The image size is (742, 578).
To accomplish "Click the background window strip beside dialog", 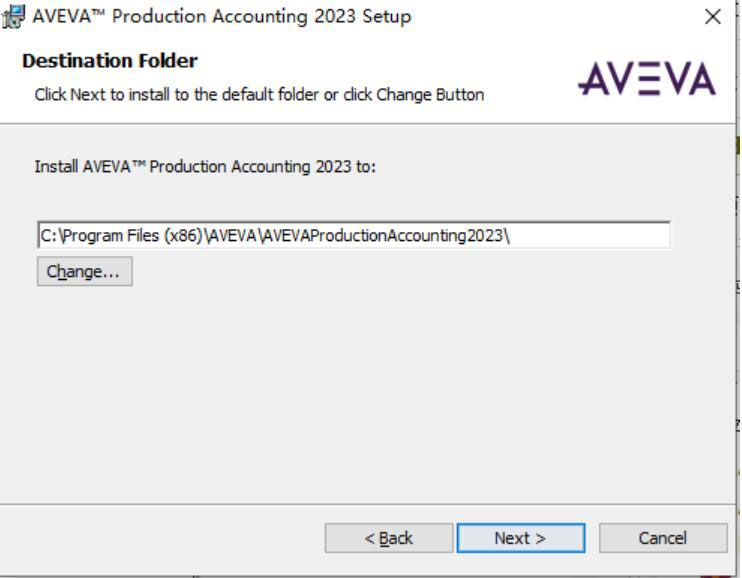I will coord(739,284).
